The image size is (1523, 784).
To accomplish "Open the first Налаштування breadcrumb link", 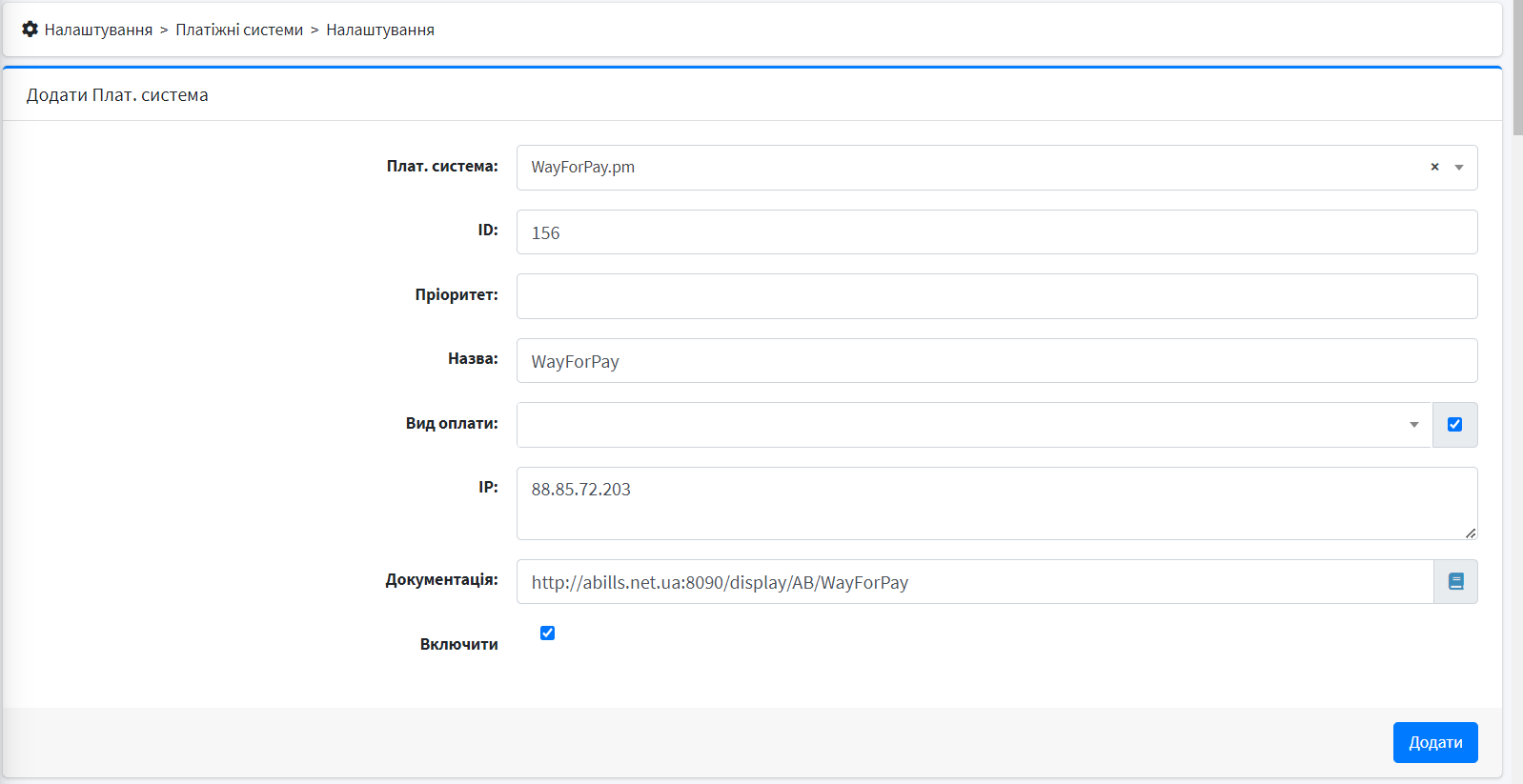I will (x=98, y=30).
